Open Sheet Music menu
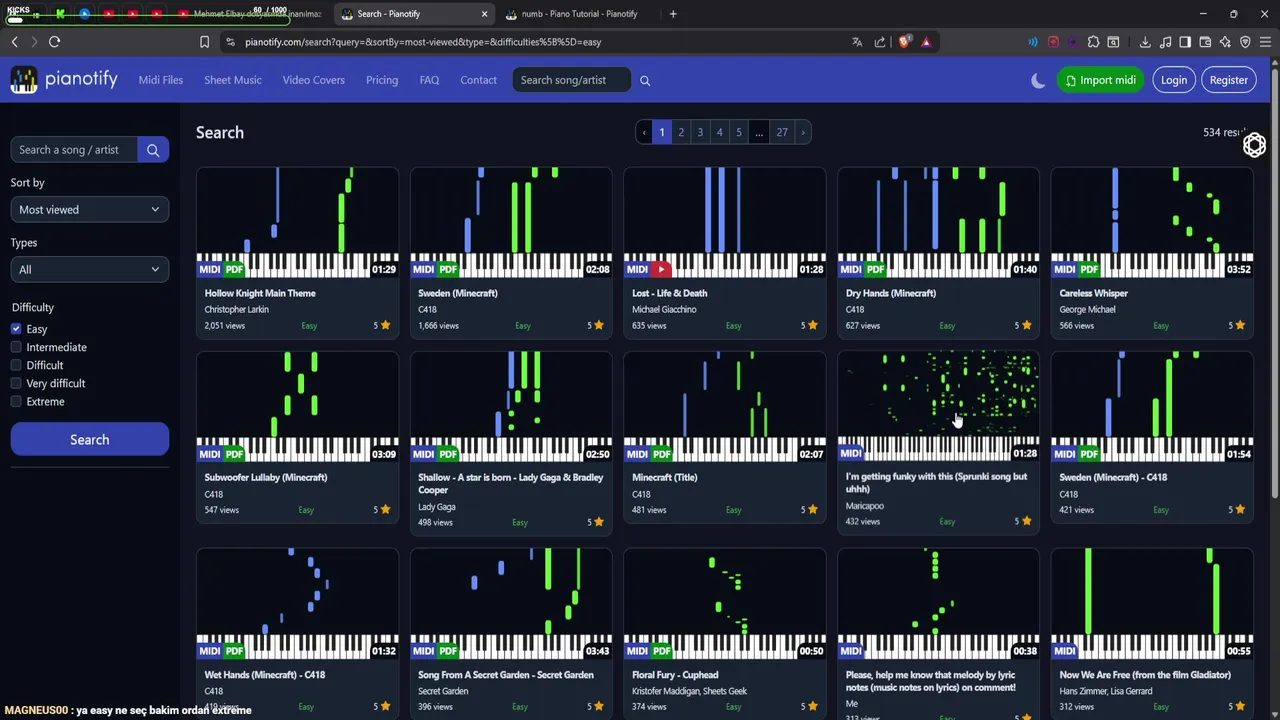The height and width of the screenshot is (720, 1280). [233, 80]
